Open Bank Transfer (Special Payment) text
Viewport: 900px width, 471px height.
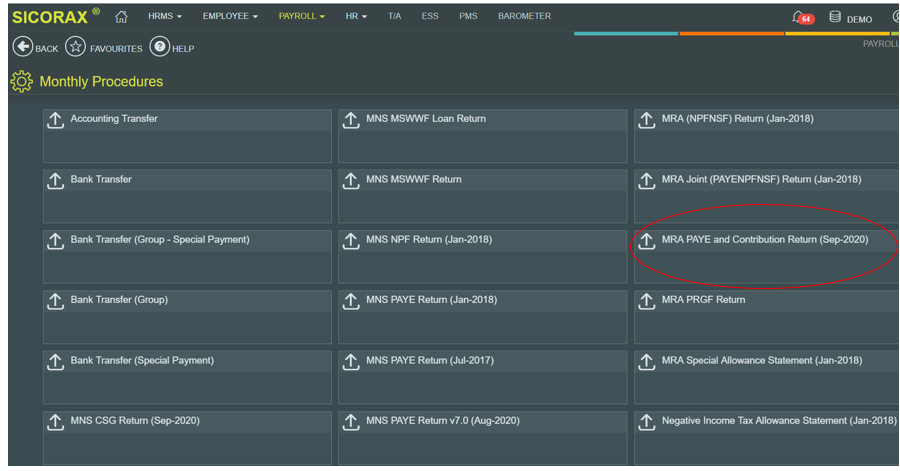coord(142,360)
